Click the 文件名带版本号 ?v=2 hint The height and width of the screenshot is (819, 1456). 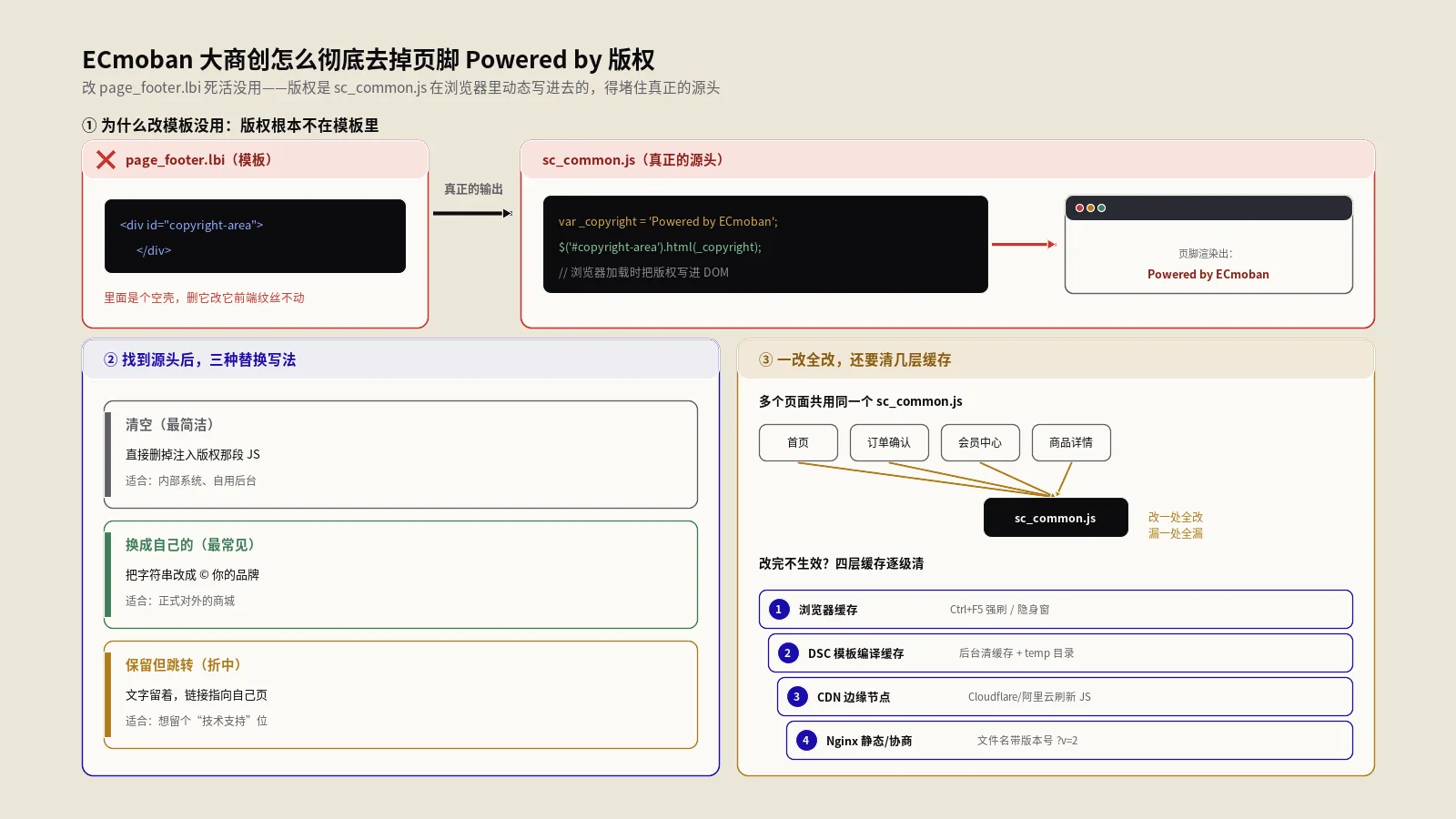[x=1027, y=741]
